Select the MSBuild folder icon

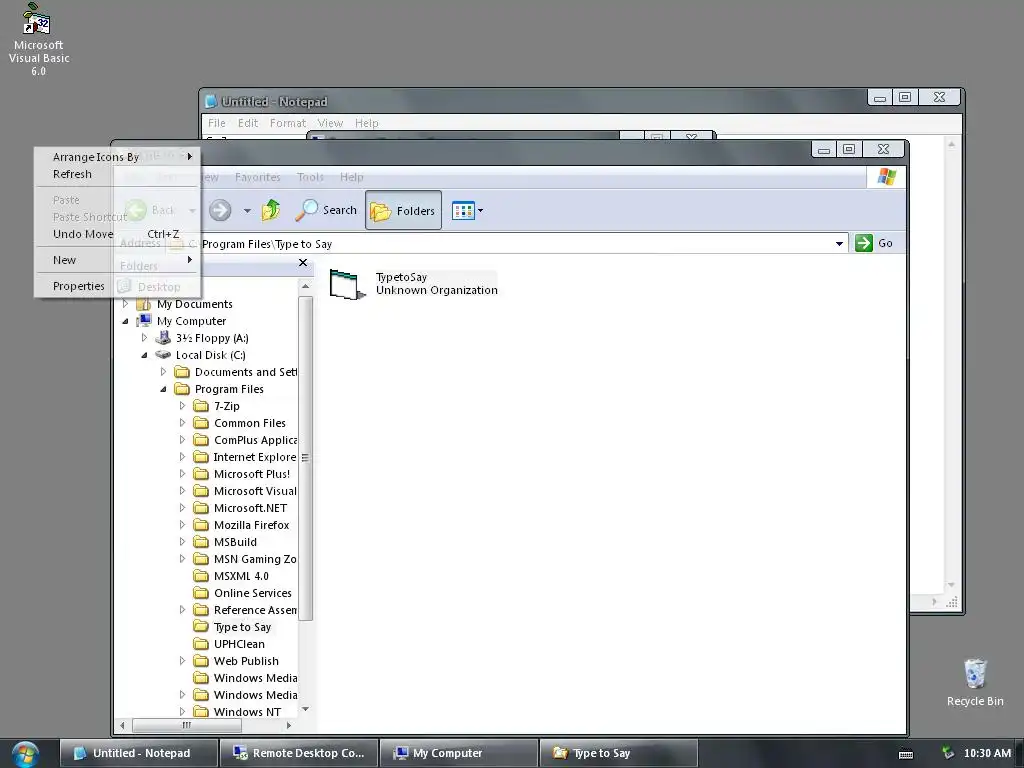(201, 541)
